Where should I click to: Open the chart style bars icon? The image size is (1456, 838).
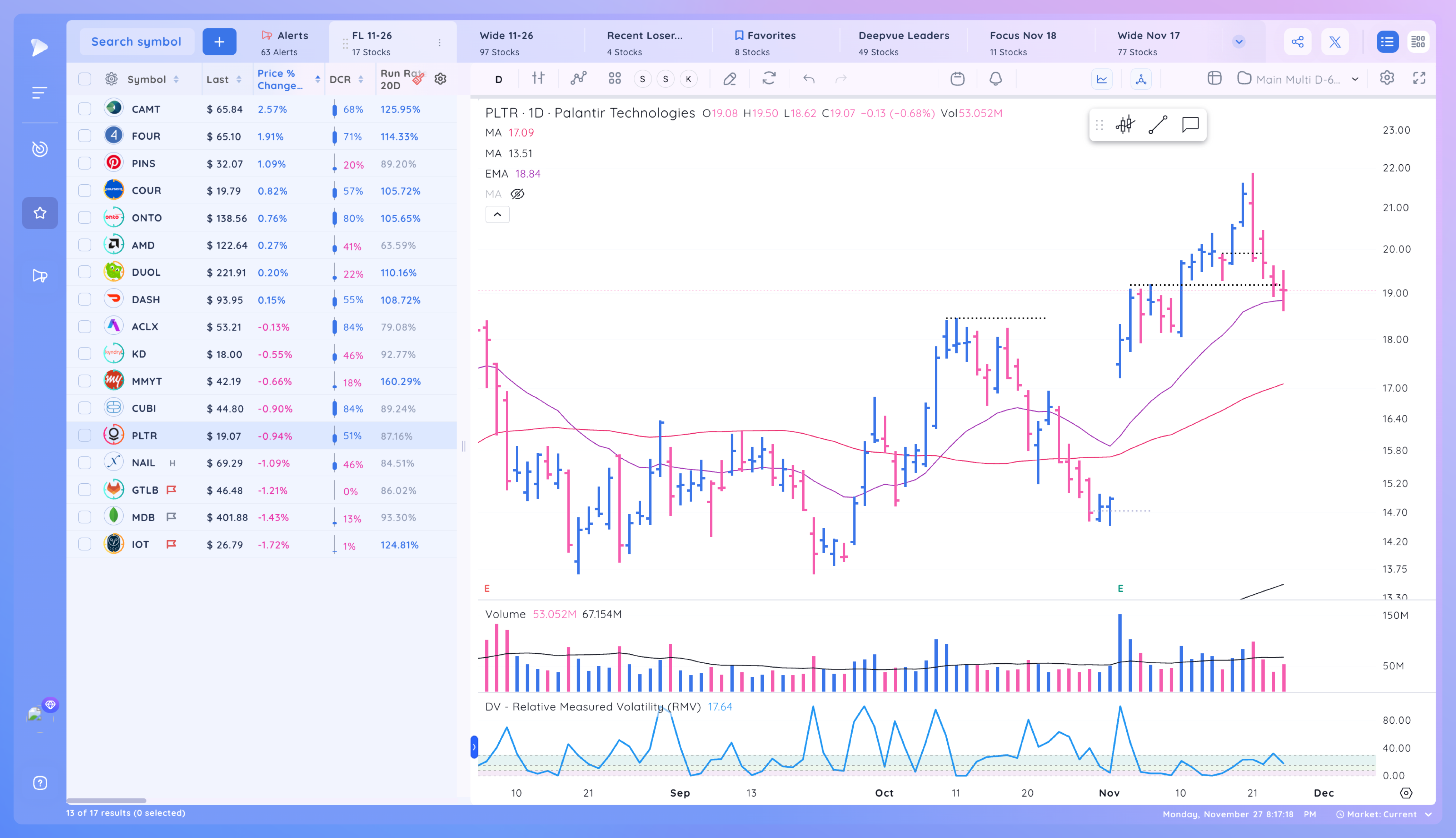538,78
